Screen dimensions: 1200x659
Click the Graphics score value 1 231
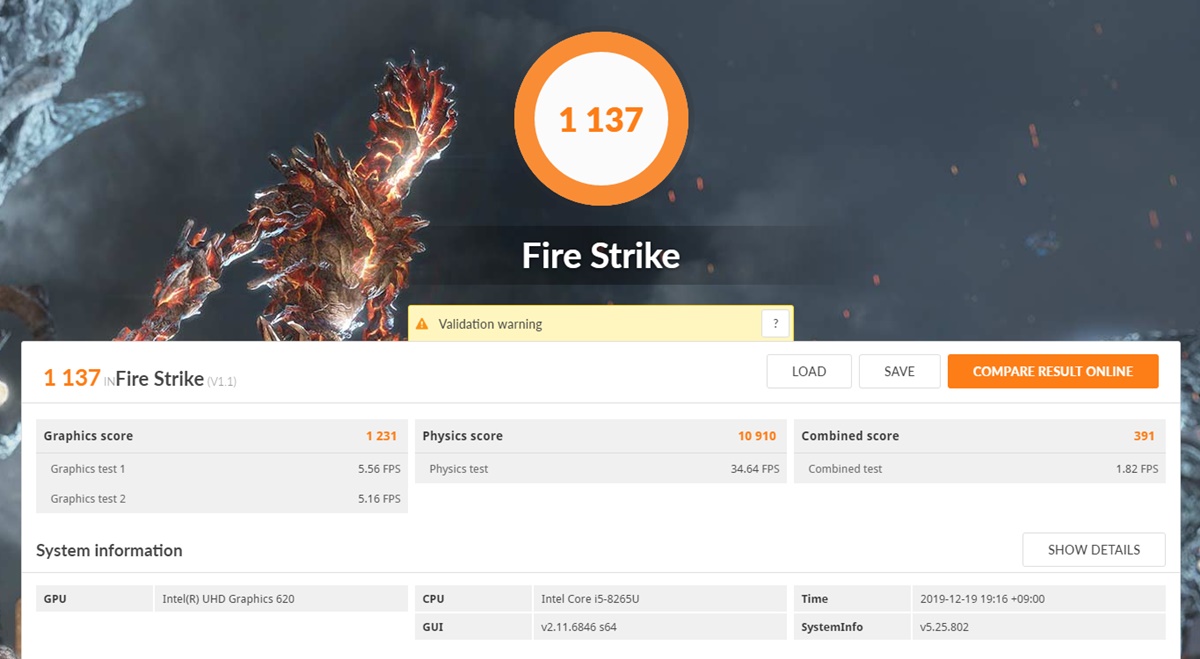[x=381, y=436]
